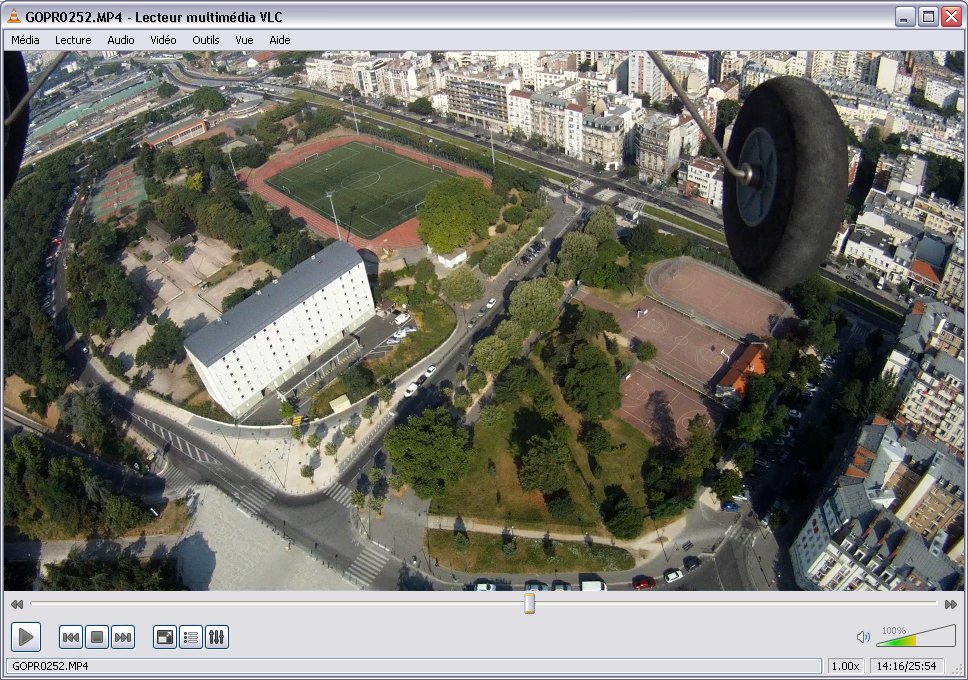Maximize the VLC window
The width and height of the screenshot is (968, 680).
click(928, 17)
